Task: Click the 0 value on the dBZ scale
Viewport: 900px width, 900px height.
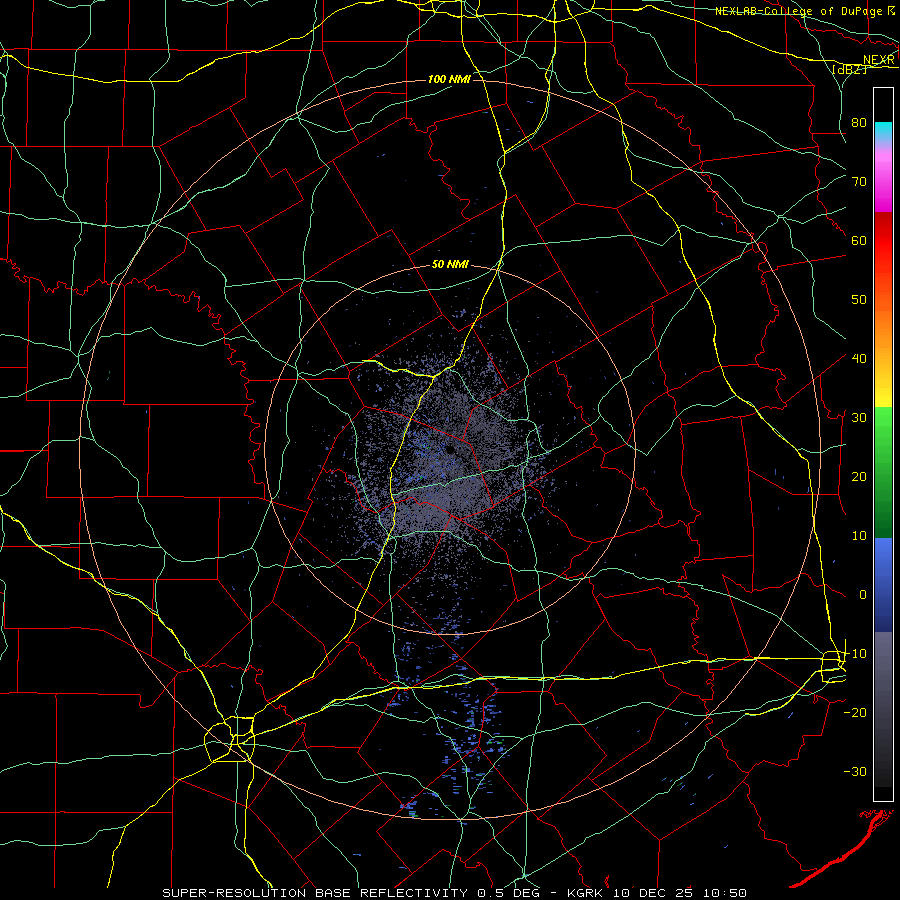Action: [863, 595]
